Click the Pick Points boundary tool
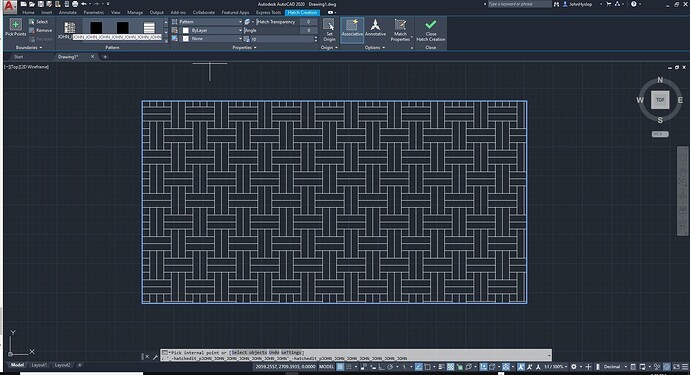 (15, 28)
